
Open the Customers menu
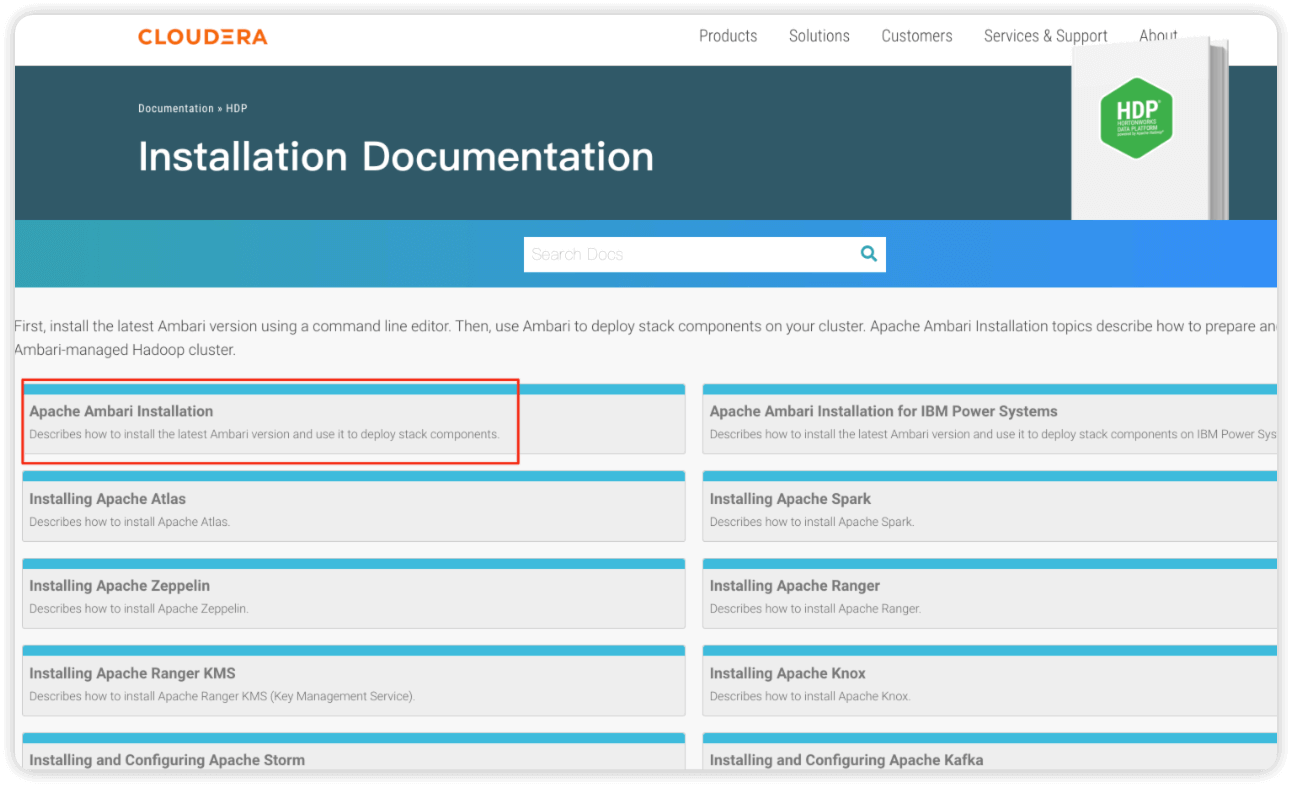pyautogui.click(x=917, y=36)
